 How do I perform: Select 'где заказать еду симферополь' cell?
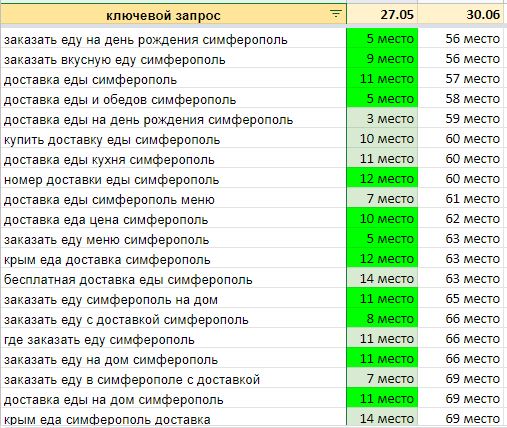[x=173, y=339]
